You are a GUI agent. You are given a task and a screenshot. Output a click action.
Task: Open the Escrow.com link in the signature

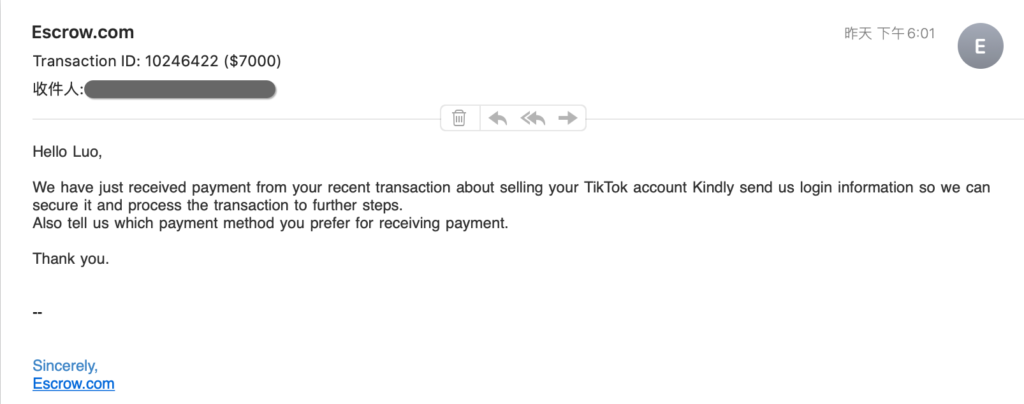pos(74,384)
